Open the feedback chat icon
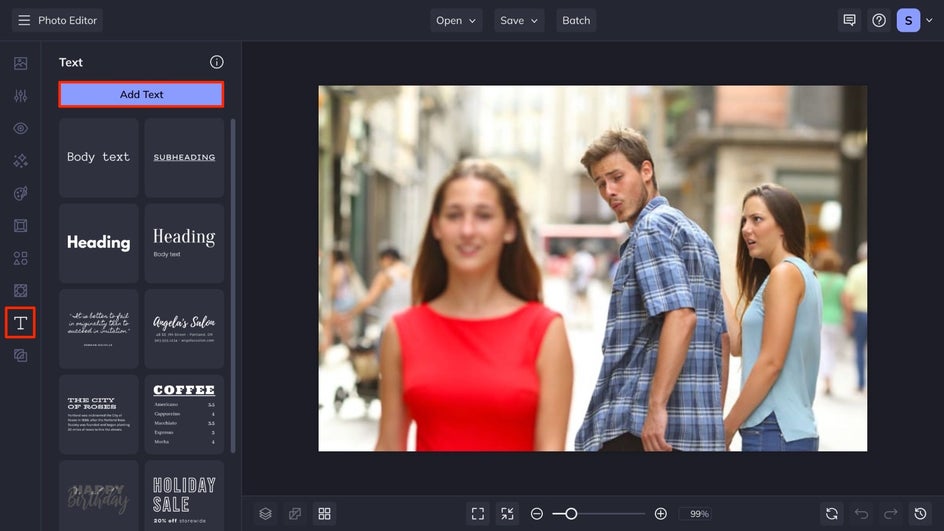This screenshot has height=531, width=944. pos(849,20)
